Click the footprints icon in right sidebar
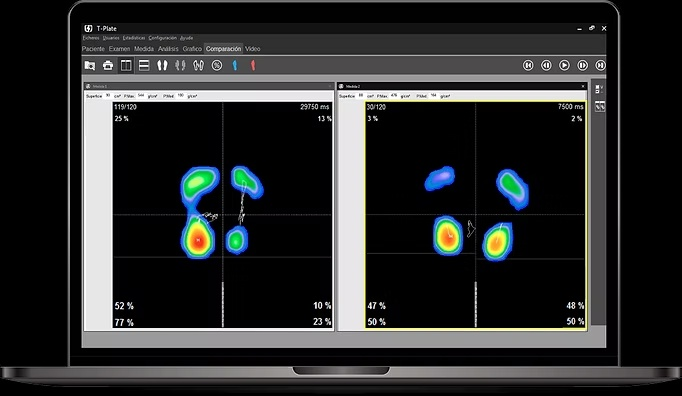Screen dimensions: 682x396 coord(600,106)
